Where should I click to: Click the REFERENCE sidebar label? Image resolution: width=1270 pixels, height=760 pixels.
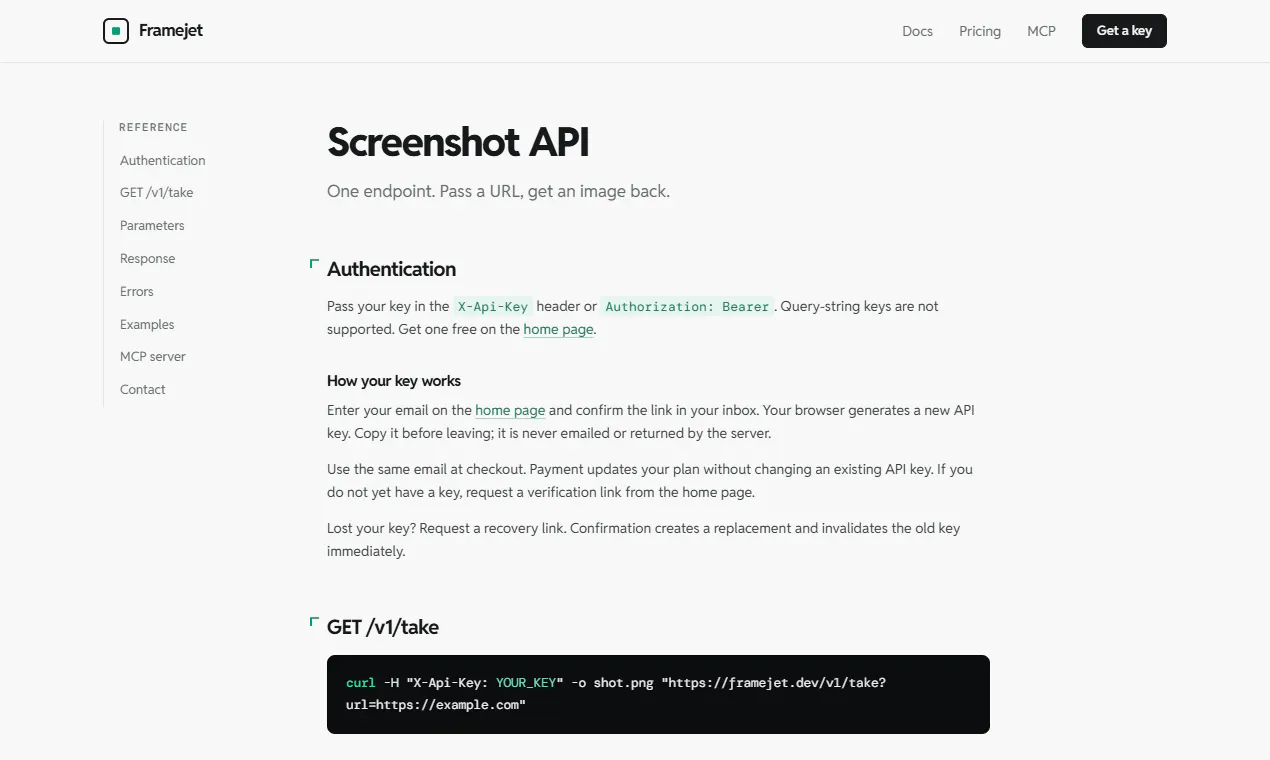(153, 127)
